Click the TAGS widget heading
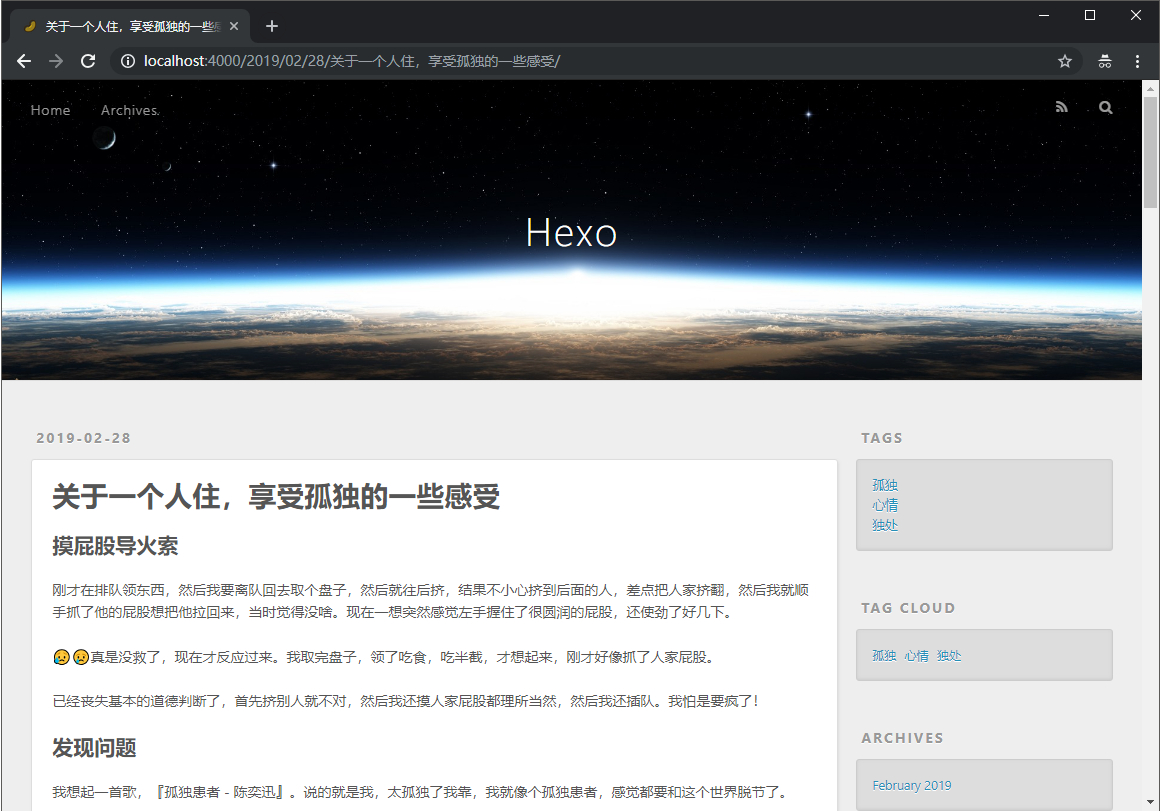1160x811 pixels. pos(882,438)
